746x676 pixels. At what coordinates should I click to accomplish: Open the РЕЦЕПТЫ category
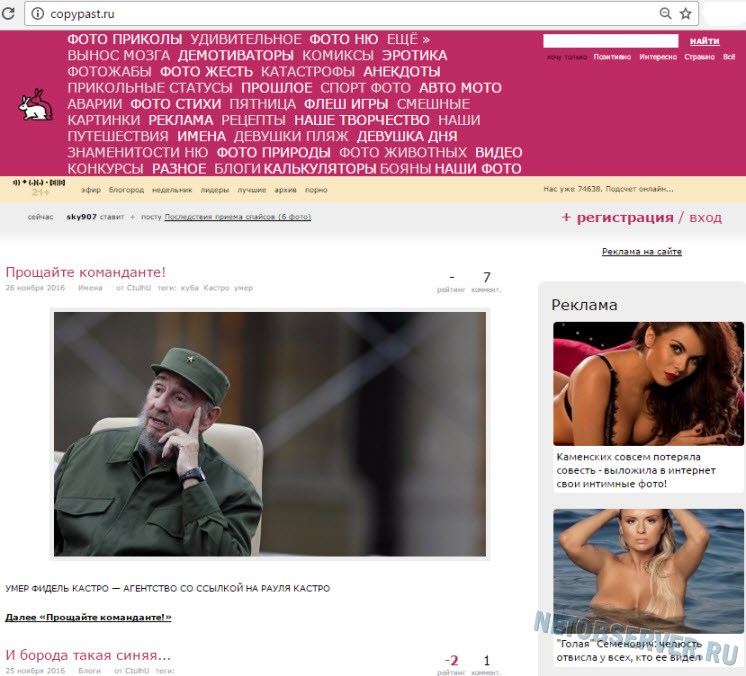(254, 120)
